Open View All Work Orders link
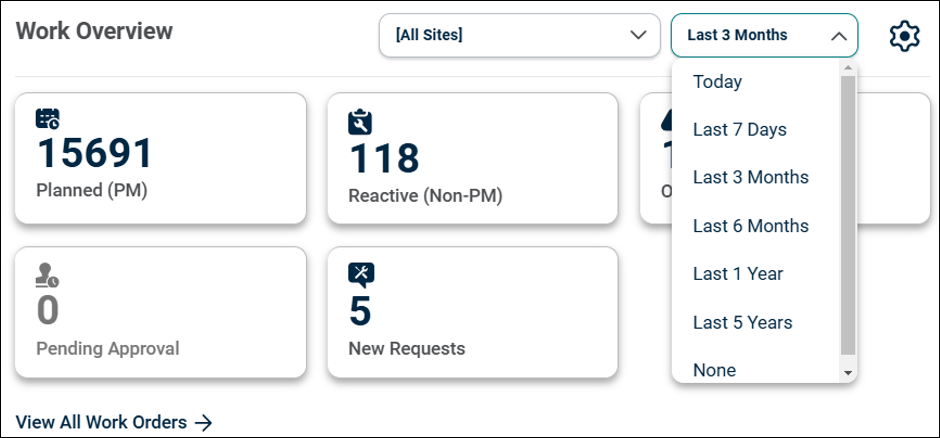 [x=102, y=422]
